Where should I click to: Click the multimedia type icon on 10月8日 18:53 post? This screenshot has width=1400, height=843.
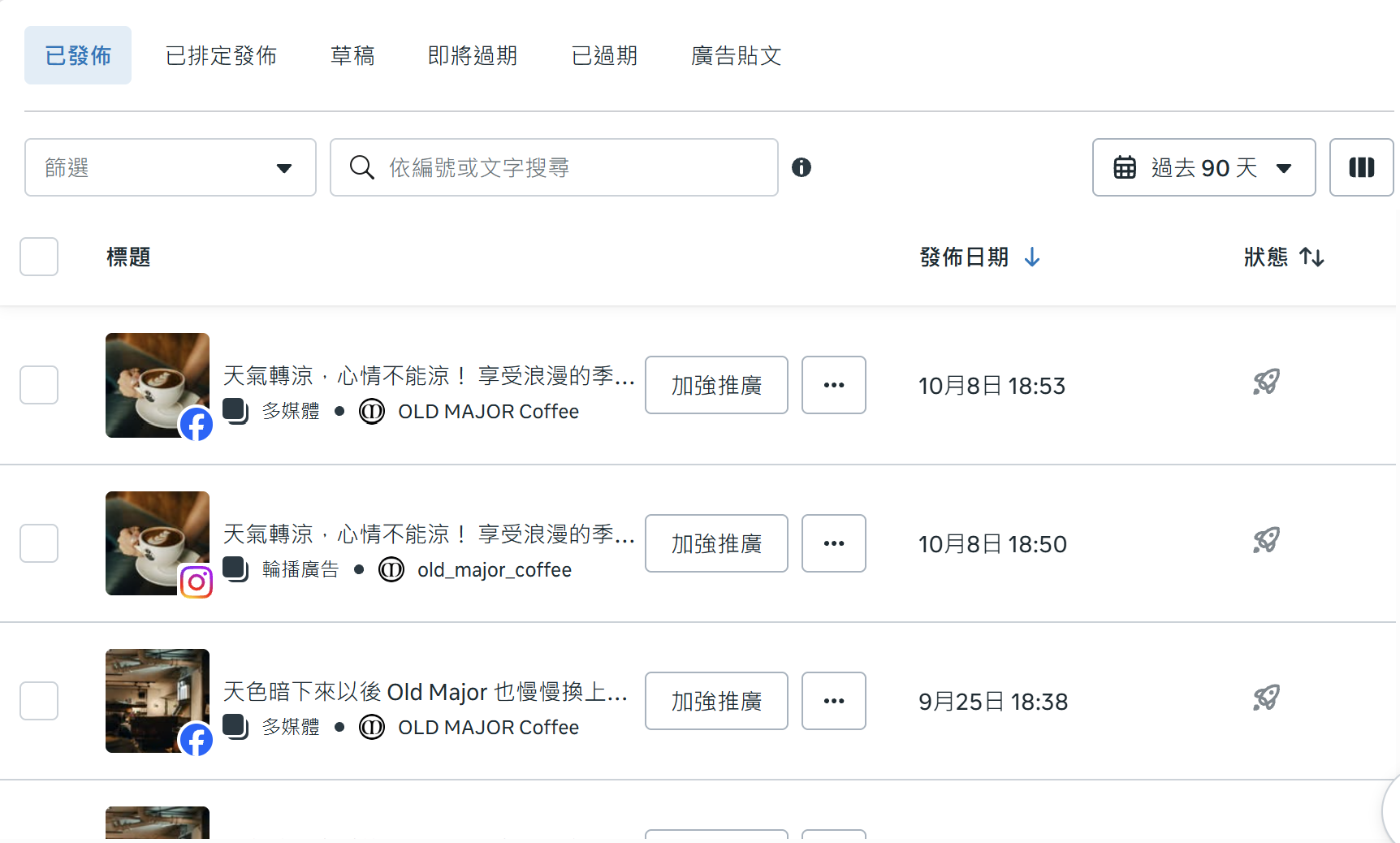tap(235, 410)
